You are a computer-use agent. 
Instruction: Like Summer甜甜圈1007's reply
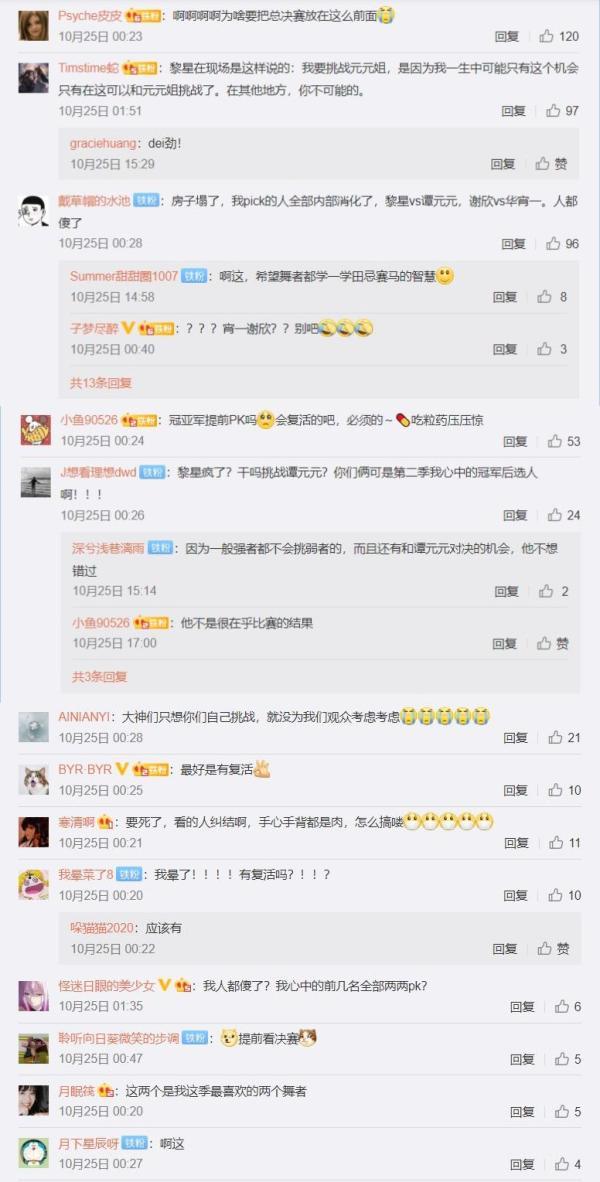click(x=552, y=297)
